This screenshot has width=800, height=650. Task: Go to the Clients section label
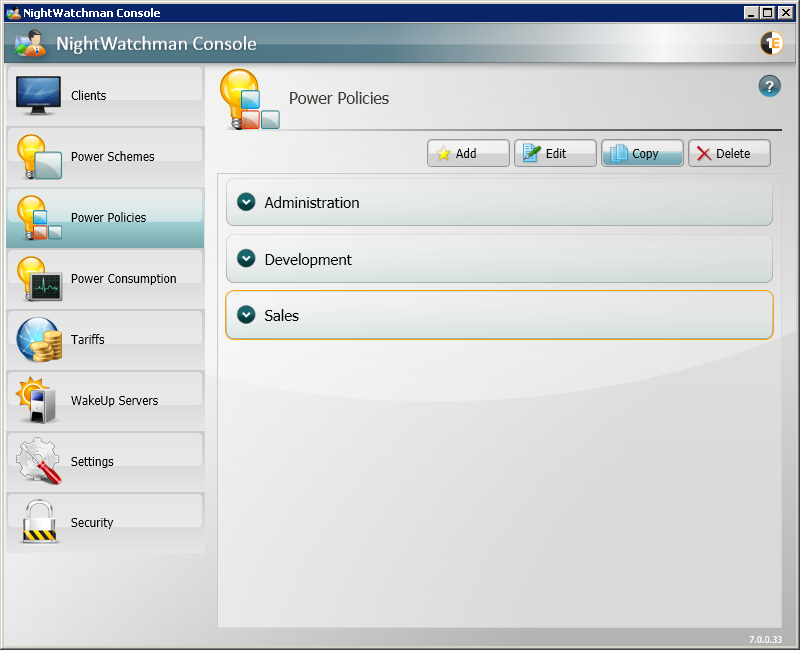(x=88, y=96)
